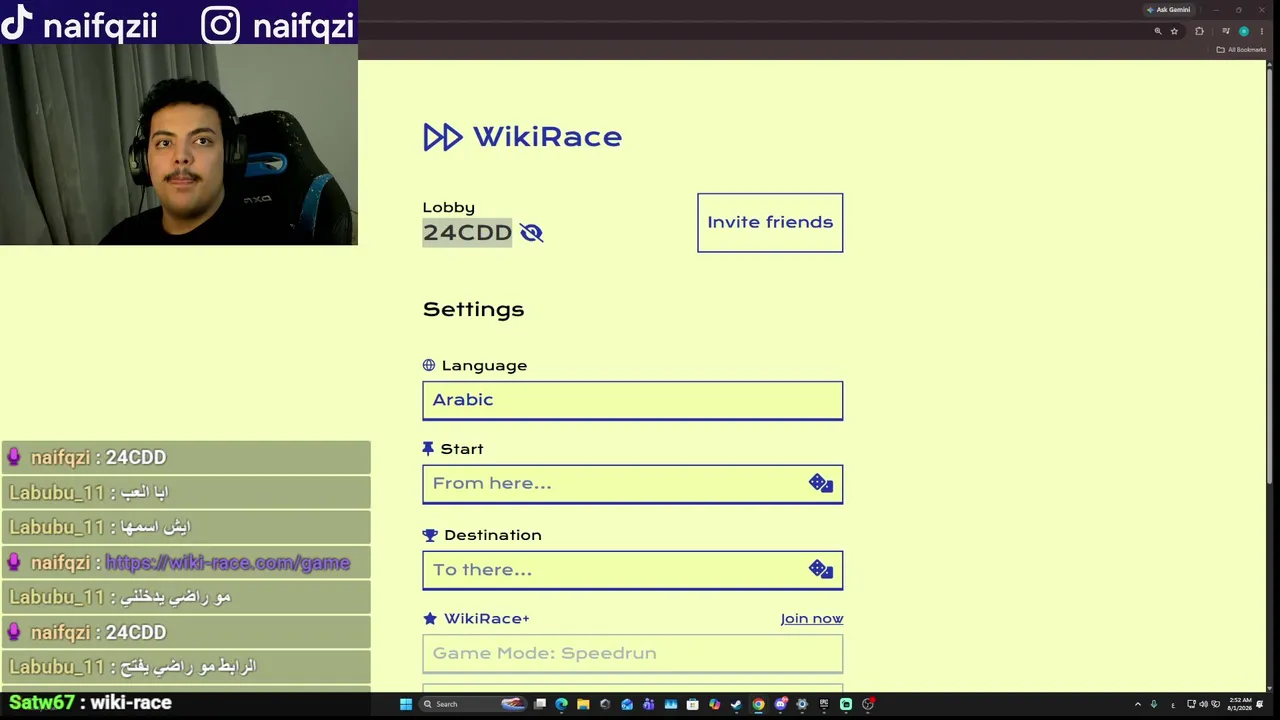Switch to Google Chrome on the taskbar
This screenshot has width=1280, height=720.
(758, 704)
